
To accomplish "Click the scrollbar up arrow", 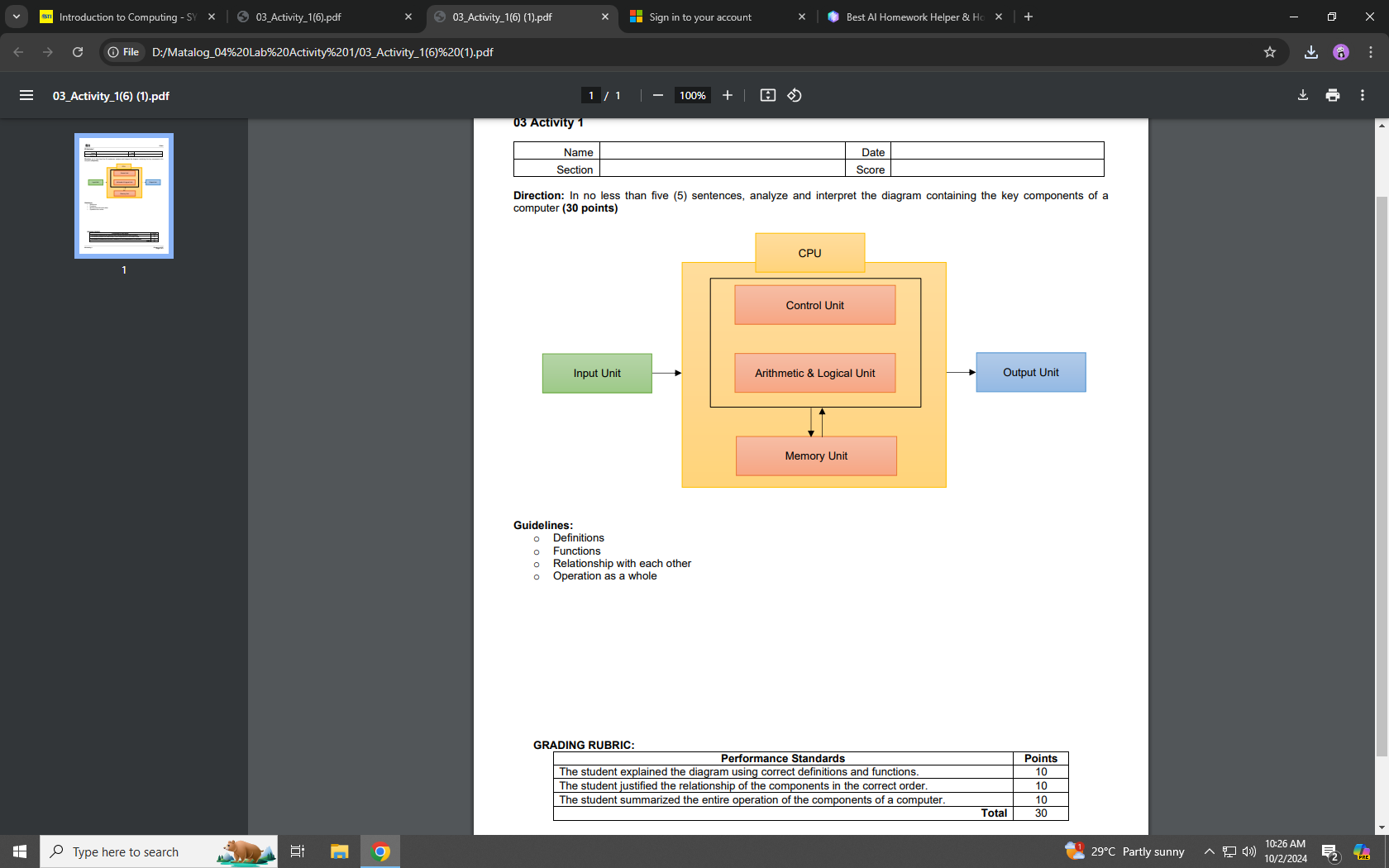I will click(1382, 125).
